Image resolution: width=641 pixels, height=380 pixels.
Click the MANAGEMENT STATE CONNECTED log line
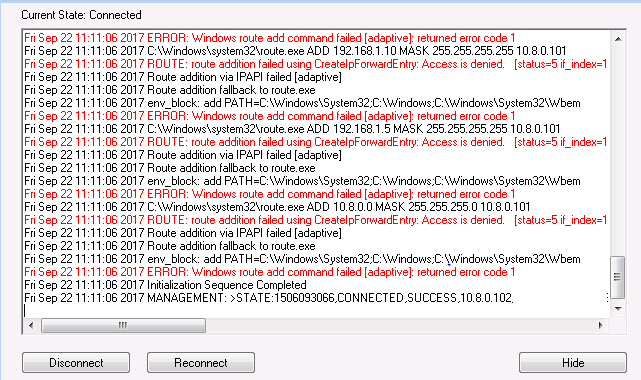[269, 298]
